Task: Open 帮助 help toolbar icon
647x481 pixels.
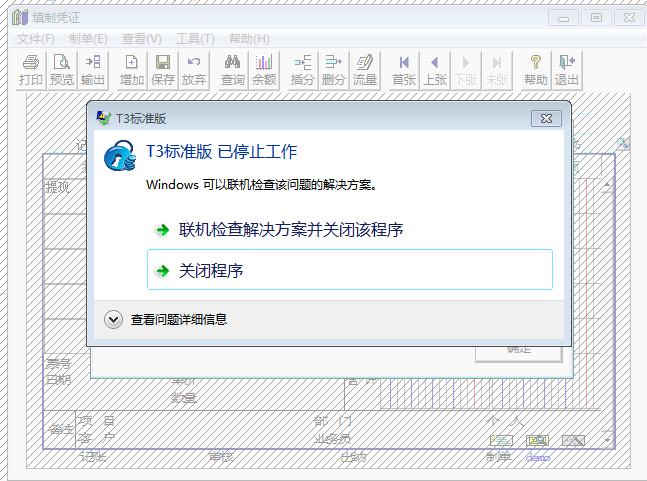Action: (x=536, y=71)
